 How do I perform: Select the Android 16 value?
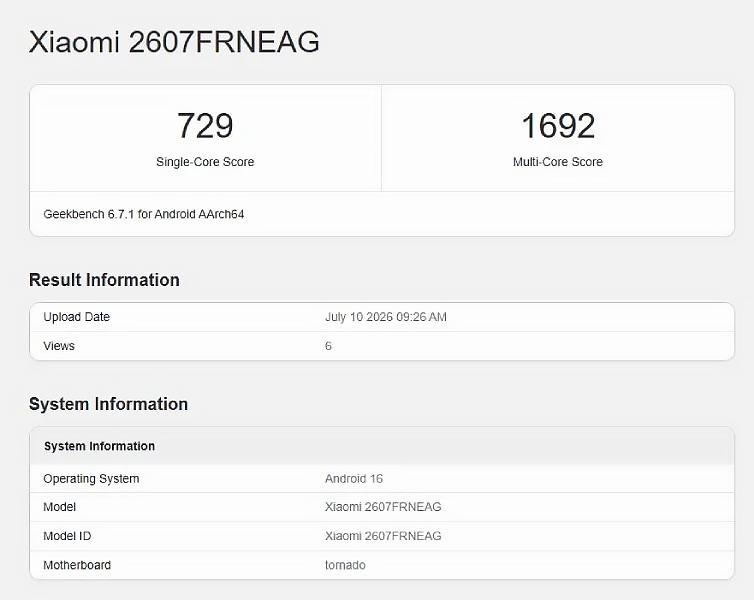point(354,479)
